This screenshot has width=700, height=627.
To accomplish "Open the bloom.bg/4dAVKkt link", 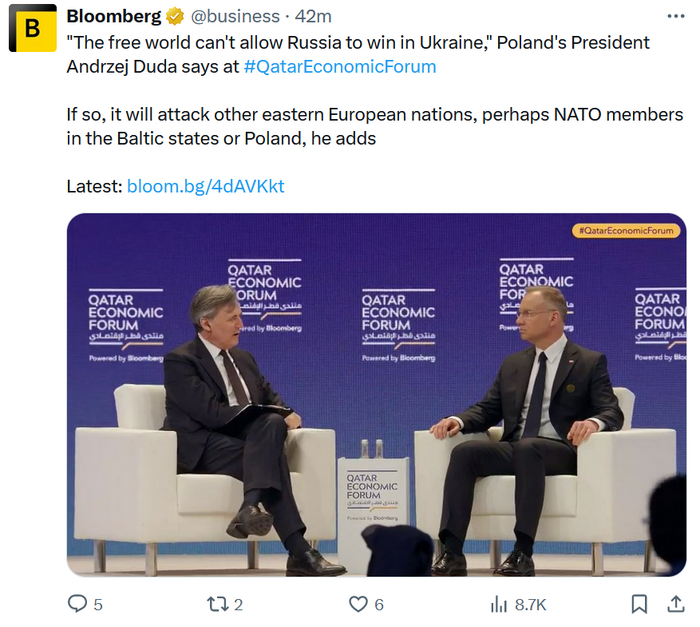I will pyautogui.click(x=206, y=186).
